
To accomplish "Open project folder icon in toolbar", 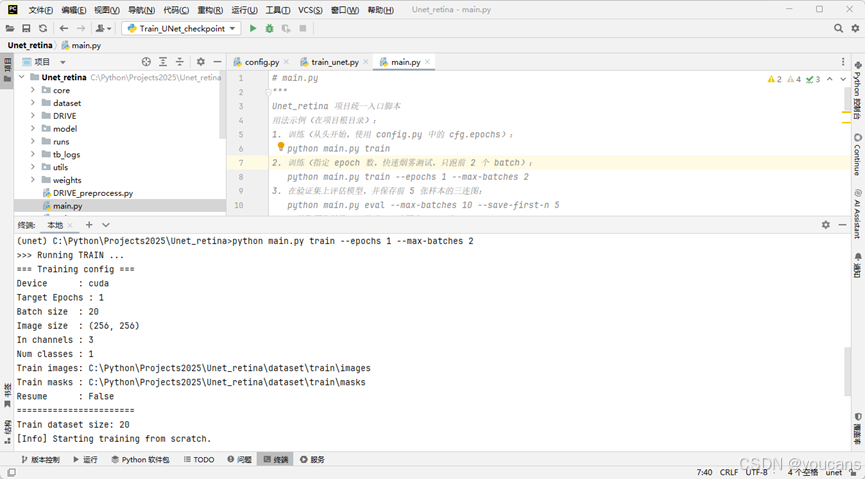I will pyautogui.click(x=10, y=28).
